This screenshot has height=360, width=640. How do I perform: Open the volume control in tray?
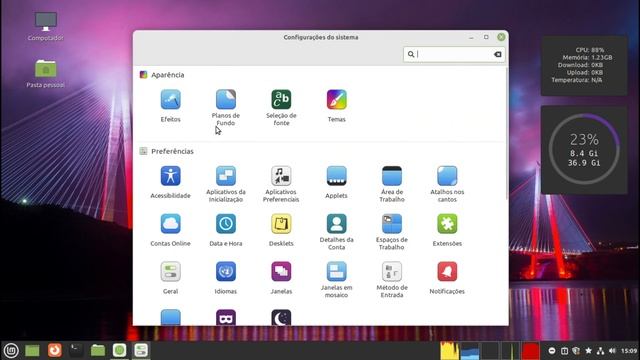[x=612, y=351]
